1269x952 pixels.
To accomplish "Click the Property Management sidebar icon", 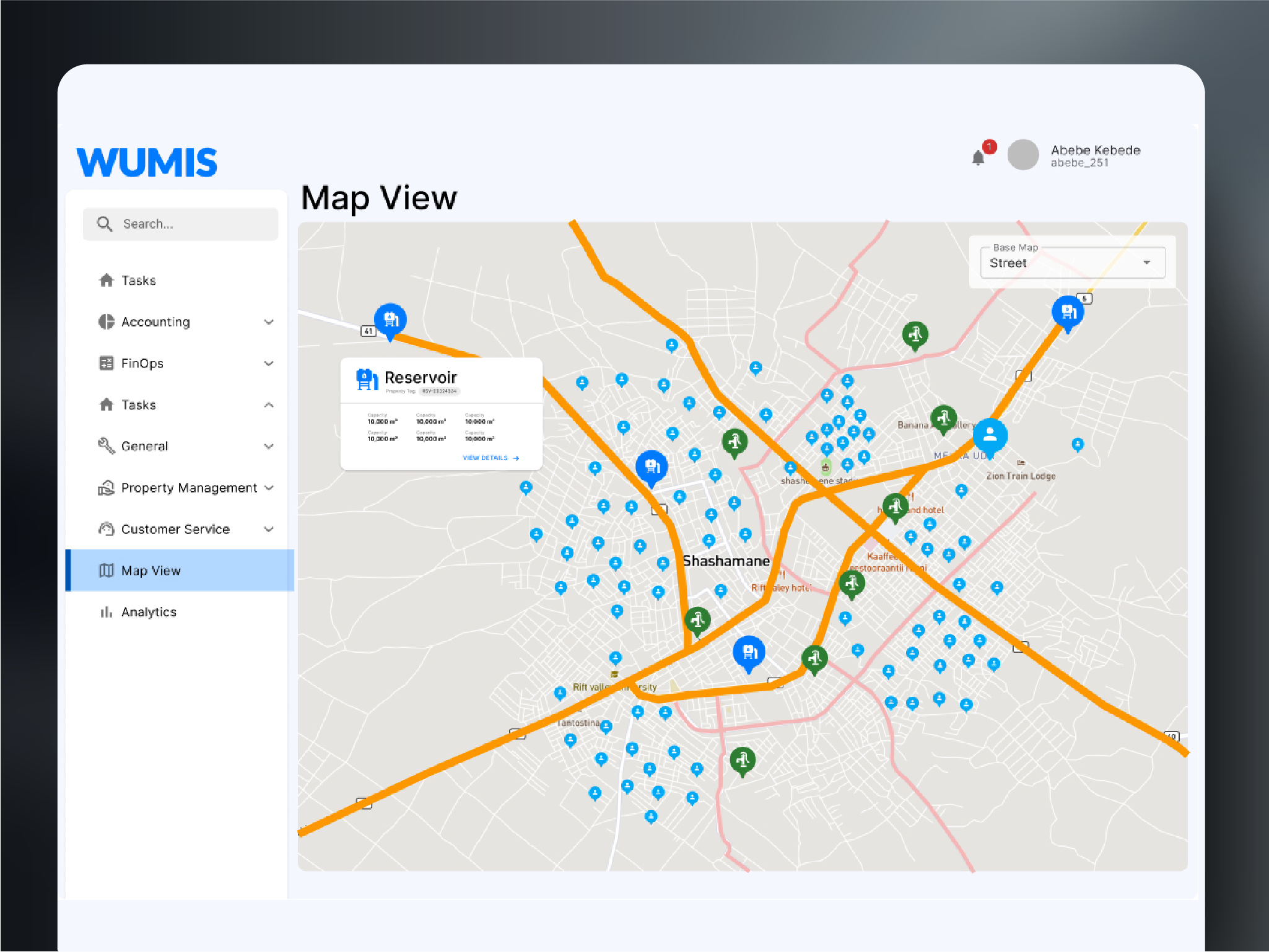I will pos(107,488).
